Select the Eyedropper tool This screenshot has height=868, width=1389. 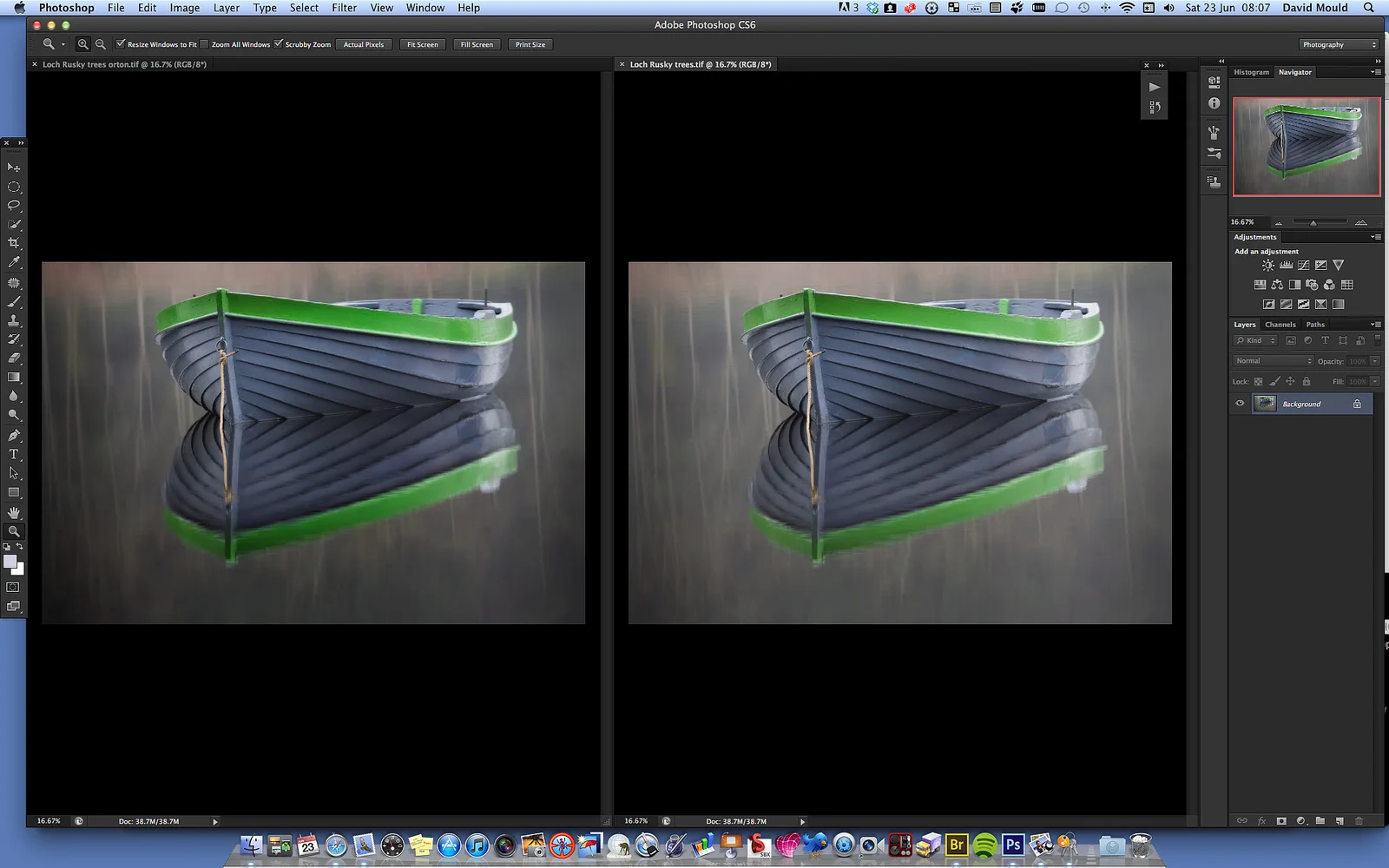click(14, 262)
